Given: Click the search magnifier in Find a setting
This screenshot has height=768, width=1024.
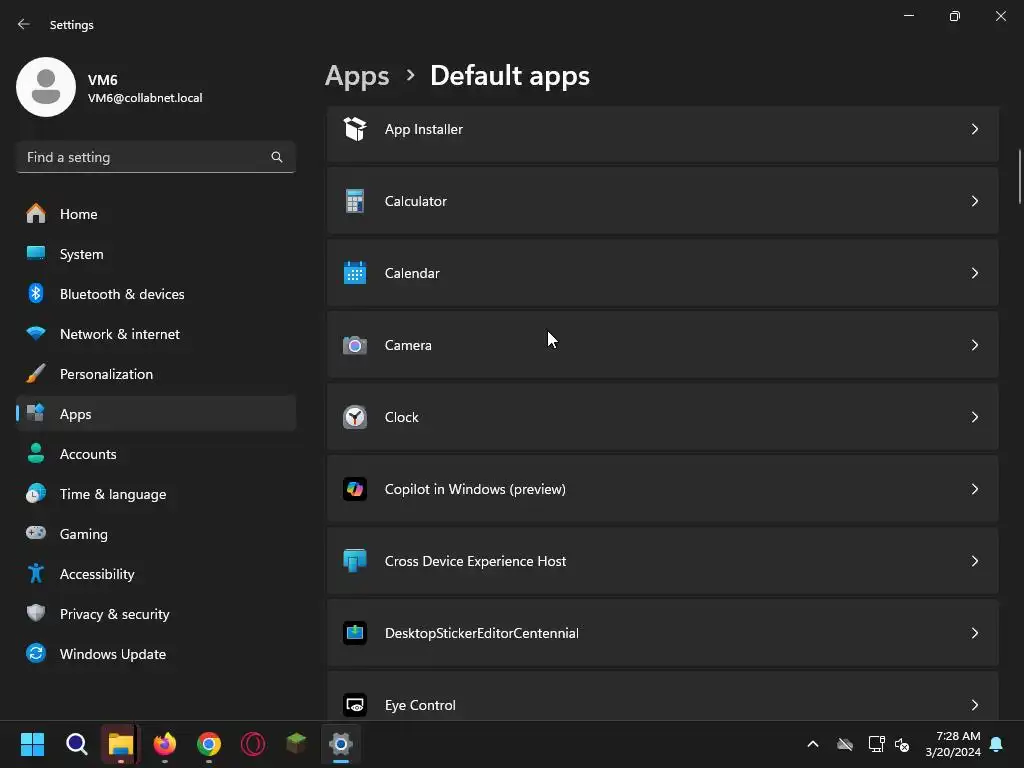Looking at the screenshot, I should coord(277,157).
